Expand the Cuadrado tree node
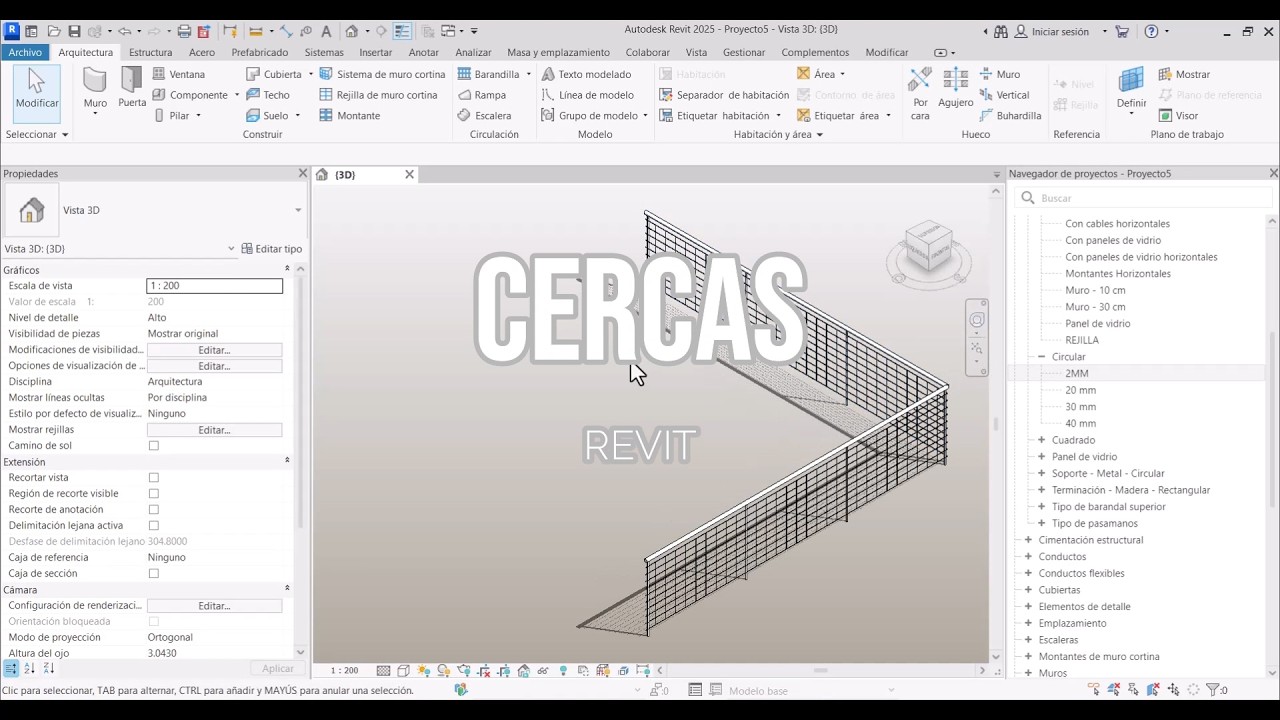Image resolution: width=1280 pixels, height=720 pixels. point(1041,440)
